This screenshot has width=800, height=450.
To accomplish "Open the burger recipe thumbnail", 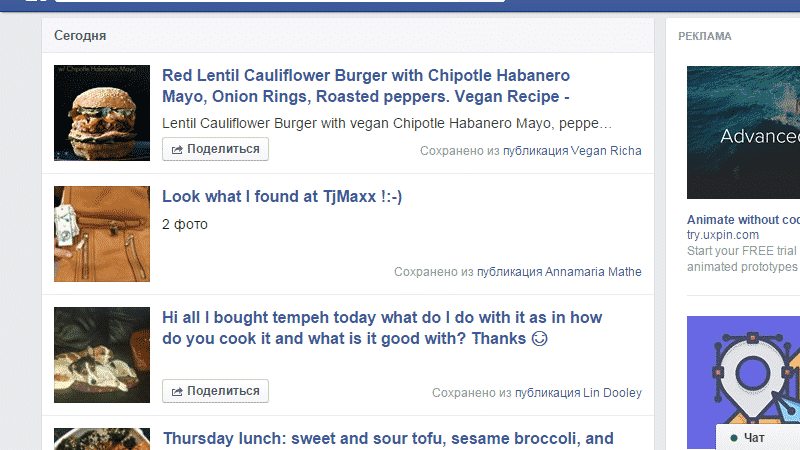I will coord(102,113).
